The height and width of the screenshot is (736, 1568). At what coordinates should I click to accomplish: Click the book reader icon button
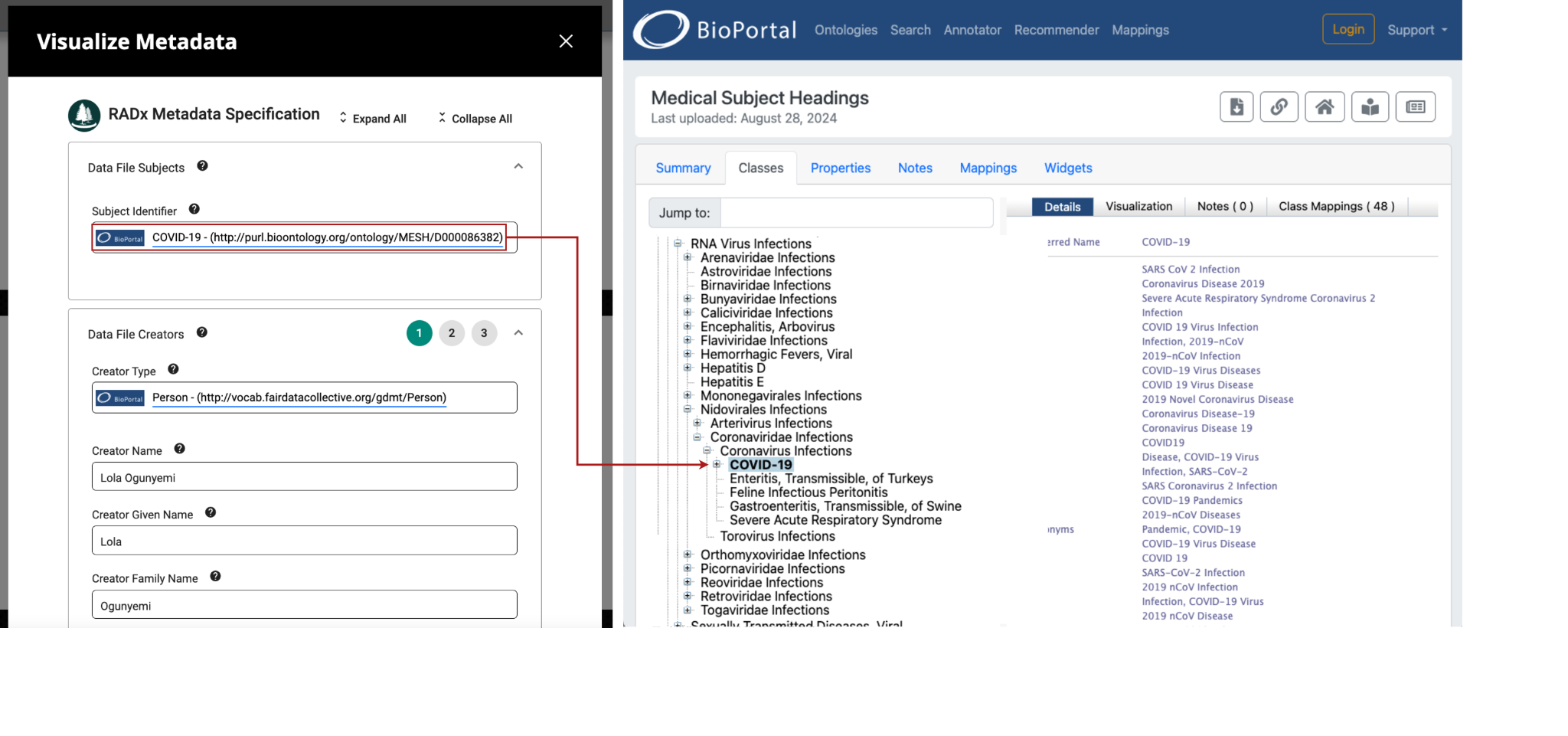pyautogui.click(x=1370, y=106)
